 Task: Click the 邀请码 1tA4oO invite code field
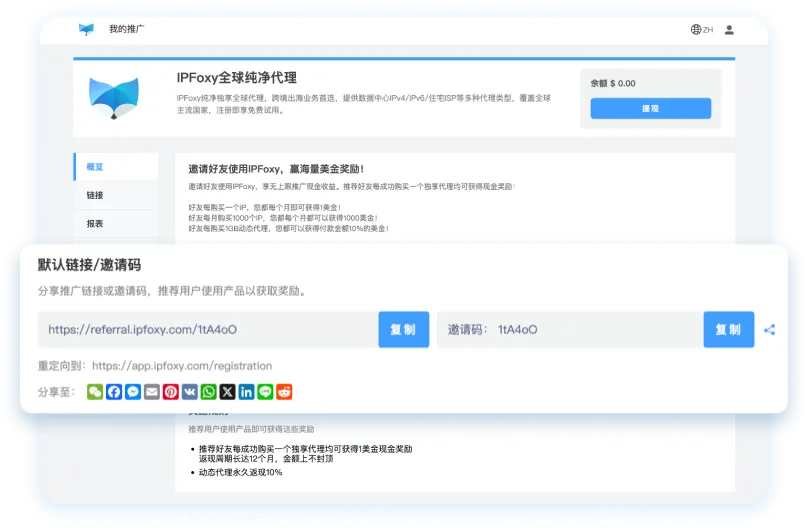click(x=570, y=330)
